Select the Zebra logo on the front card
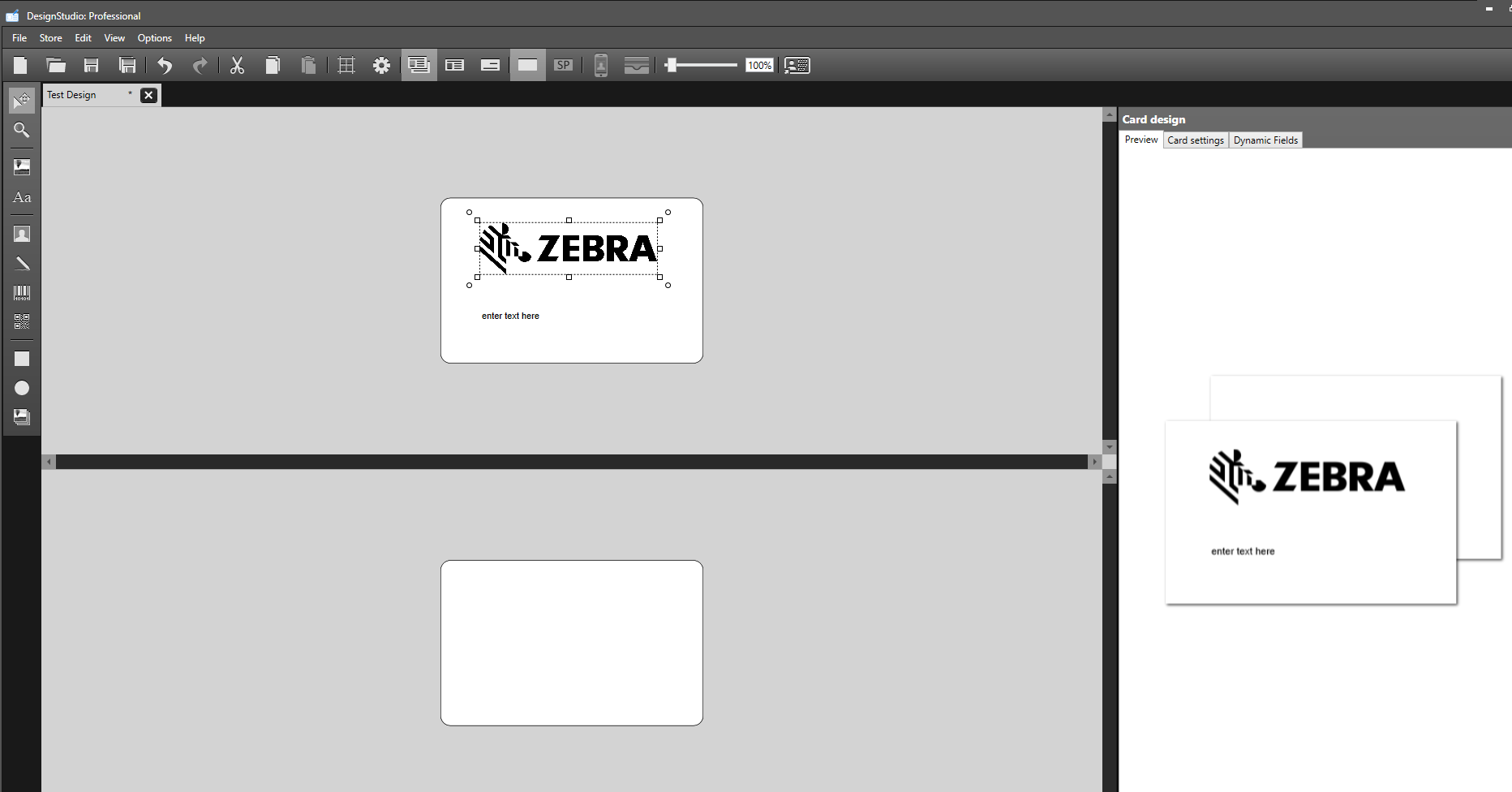 568,248
